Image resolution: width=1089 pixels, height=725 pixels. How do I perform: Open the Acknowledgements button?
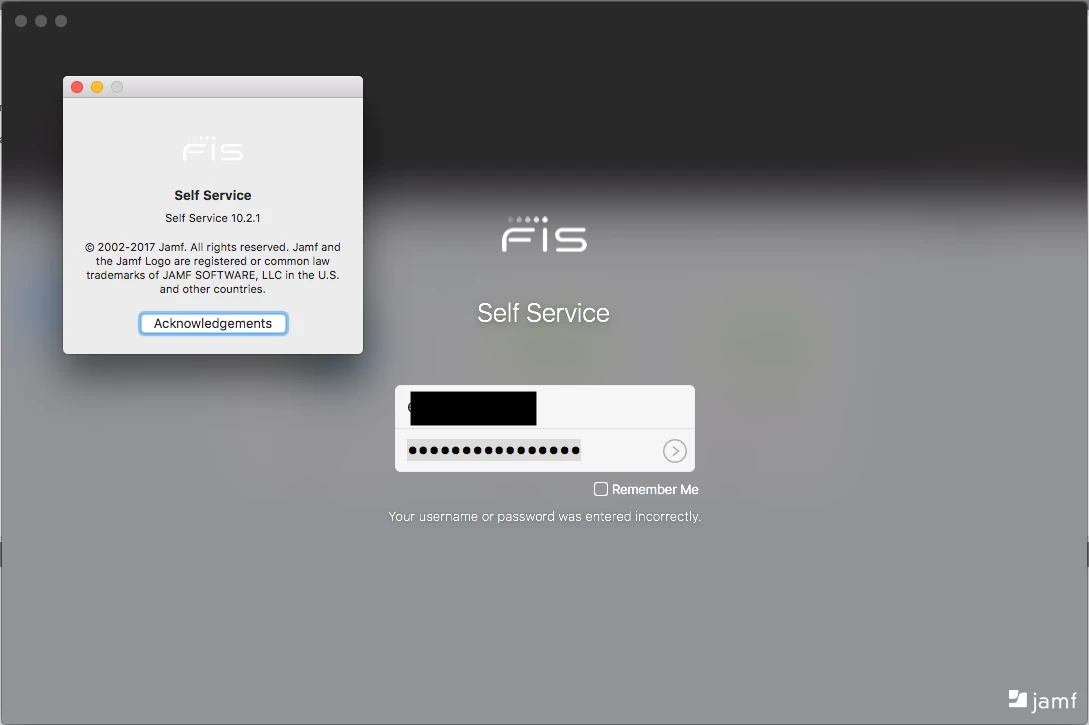click(x=213, y=324)
